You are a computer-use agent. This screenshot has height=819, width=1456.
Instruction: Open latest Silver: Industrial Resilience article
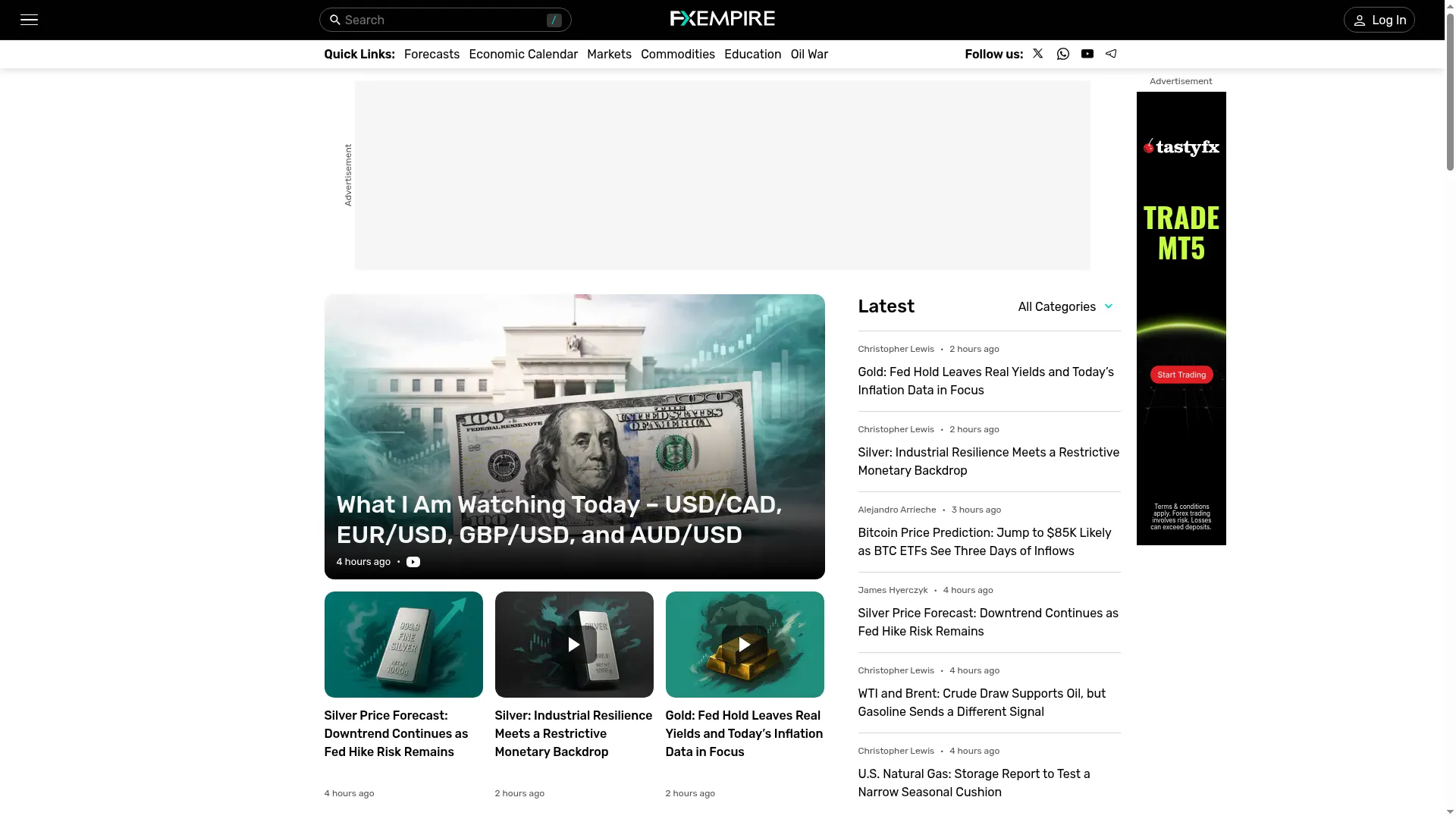988,461
